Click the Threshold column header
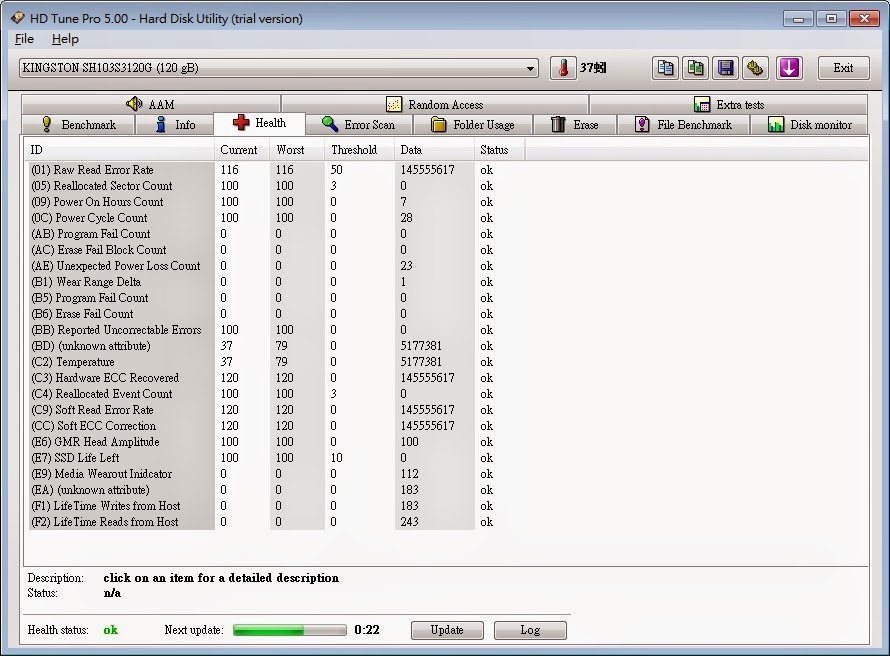Image resolution: width=890 pixels, height=656 pixels. pyautogui.click(x=360, y=150)
